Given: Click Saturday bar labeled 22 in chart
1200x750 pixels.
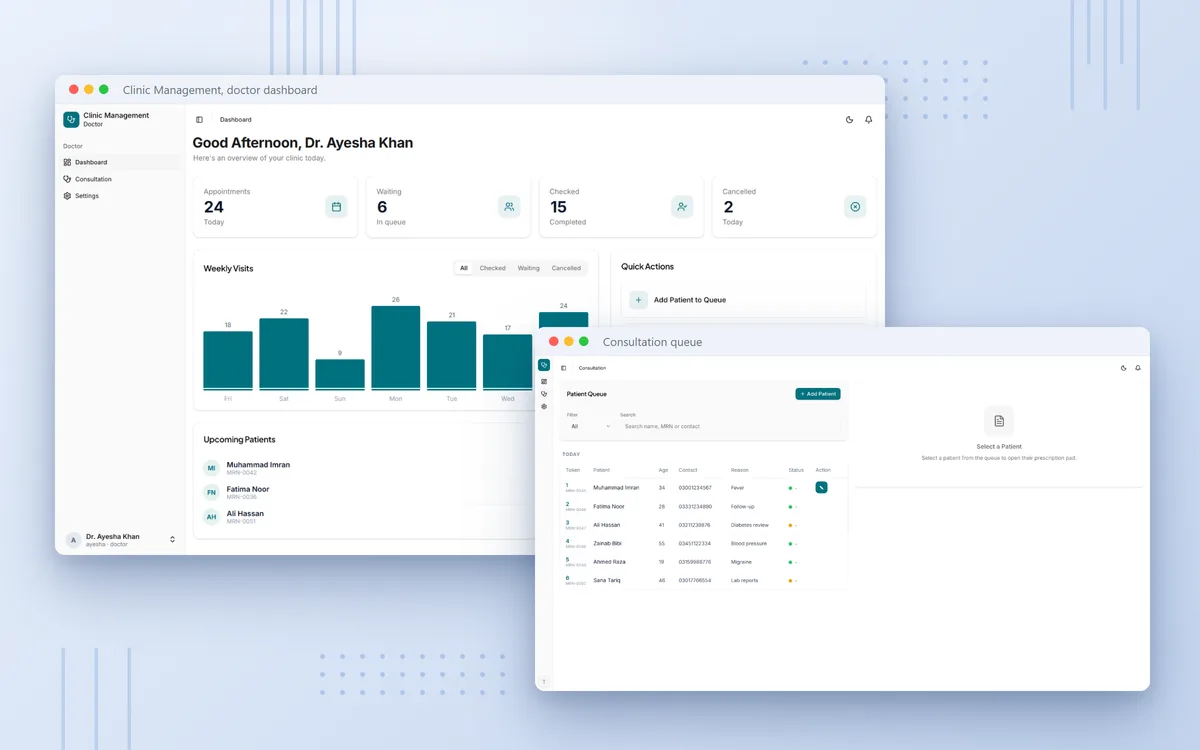Looking at the screenshot, I should tap(284, 354).
